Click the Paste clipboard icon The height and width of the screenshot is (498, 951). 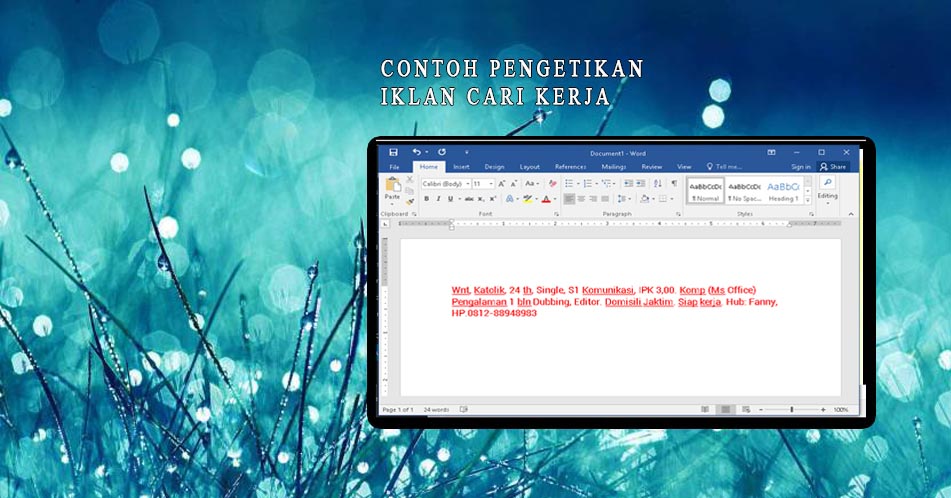coord(392,187)
